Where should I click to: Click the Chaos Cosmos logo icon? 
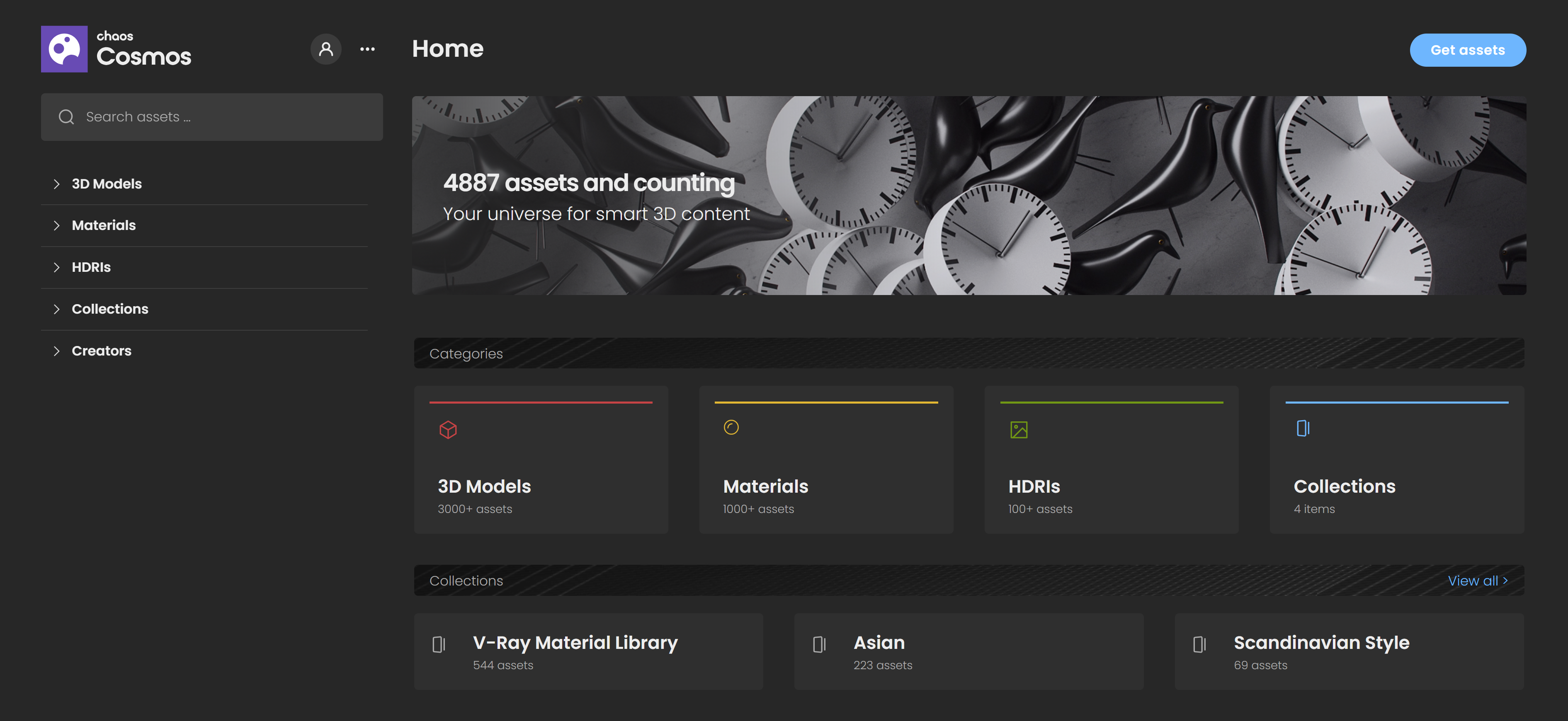pos(64,48)
